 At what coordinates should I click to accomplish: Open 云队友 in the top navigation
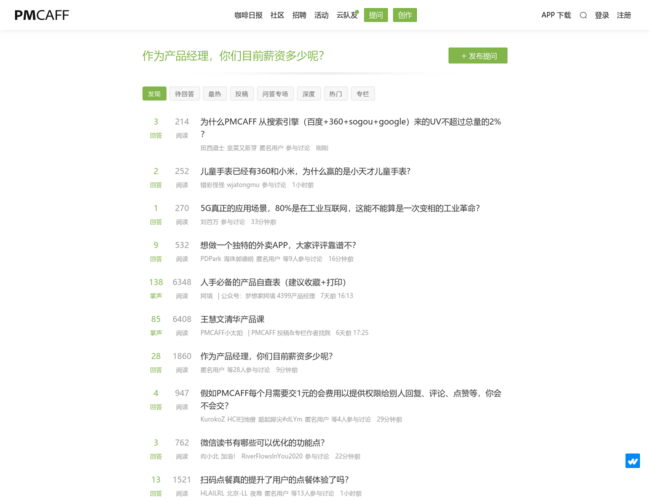[x=347, y=15]
